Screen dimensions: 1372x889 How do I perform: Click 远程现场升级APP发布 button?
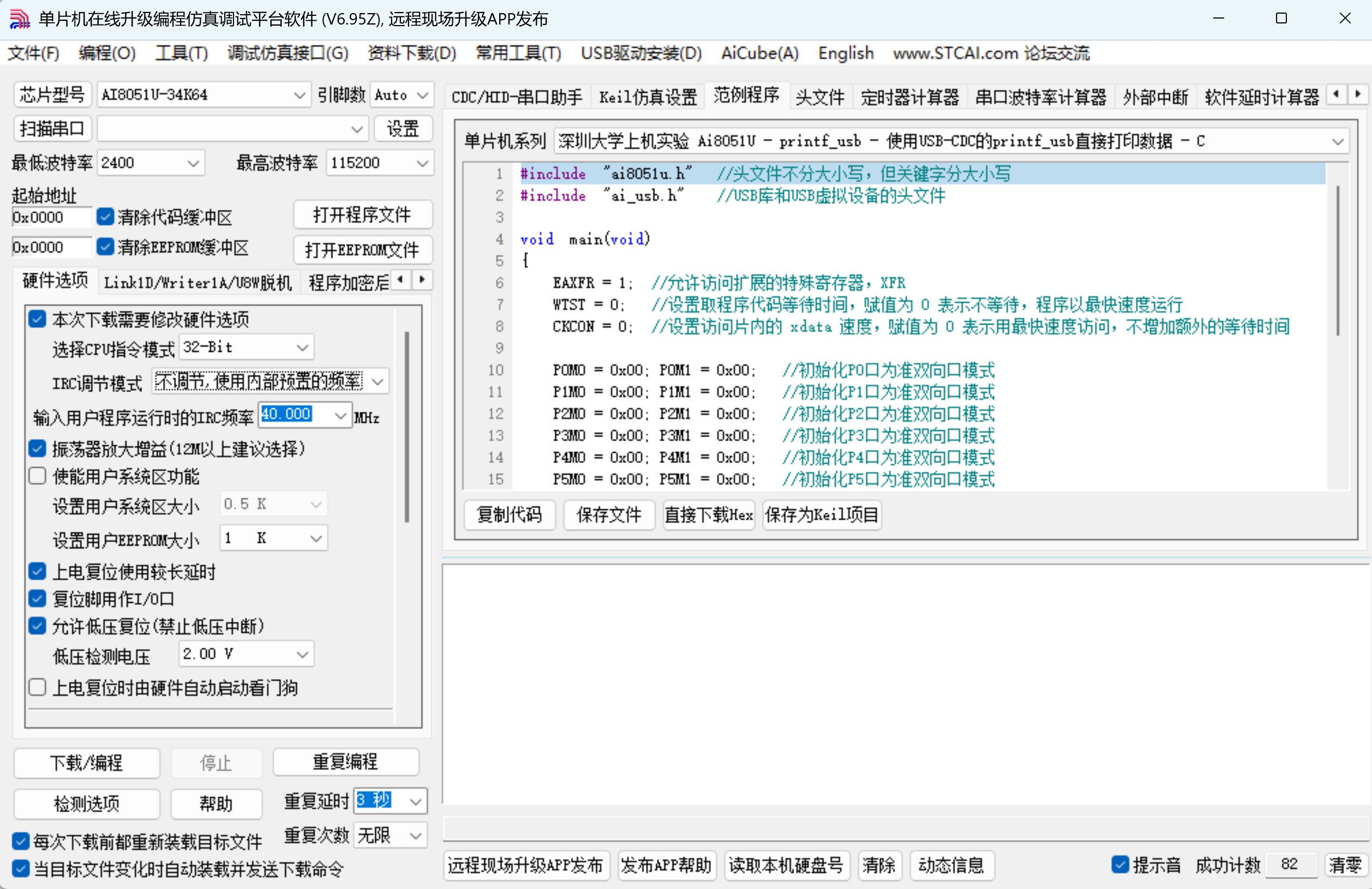[x=525, y=865]
